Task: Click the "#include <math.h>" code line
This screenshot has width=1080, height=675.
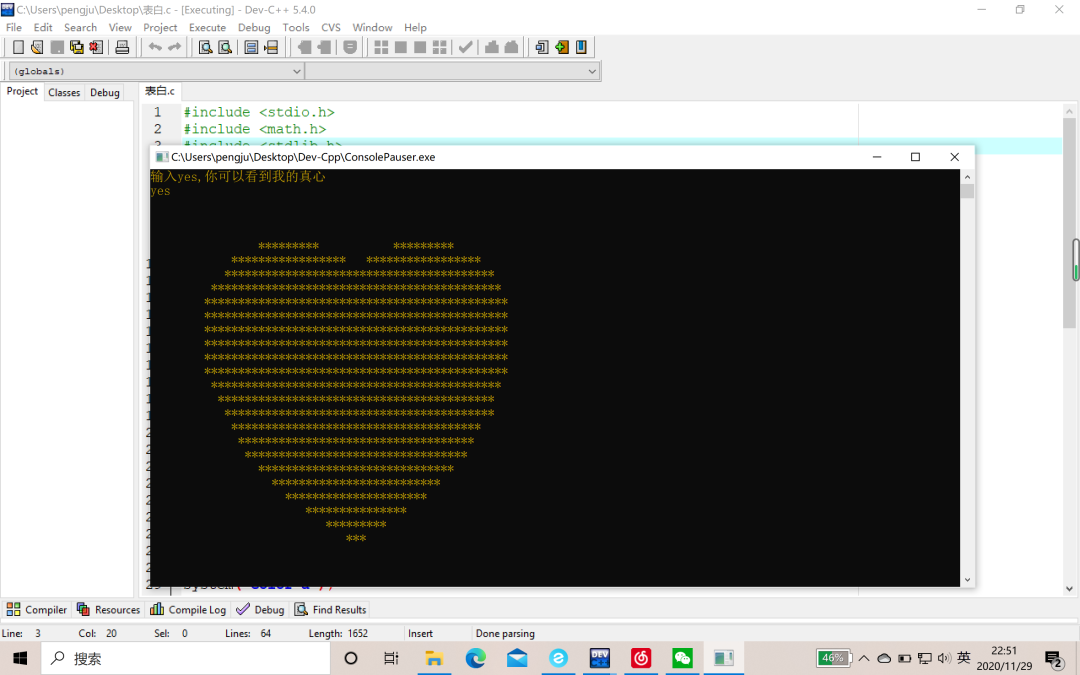Action: click(x=255, y=129)
